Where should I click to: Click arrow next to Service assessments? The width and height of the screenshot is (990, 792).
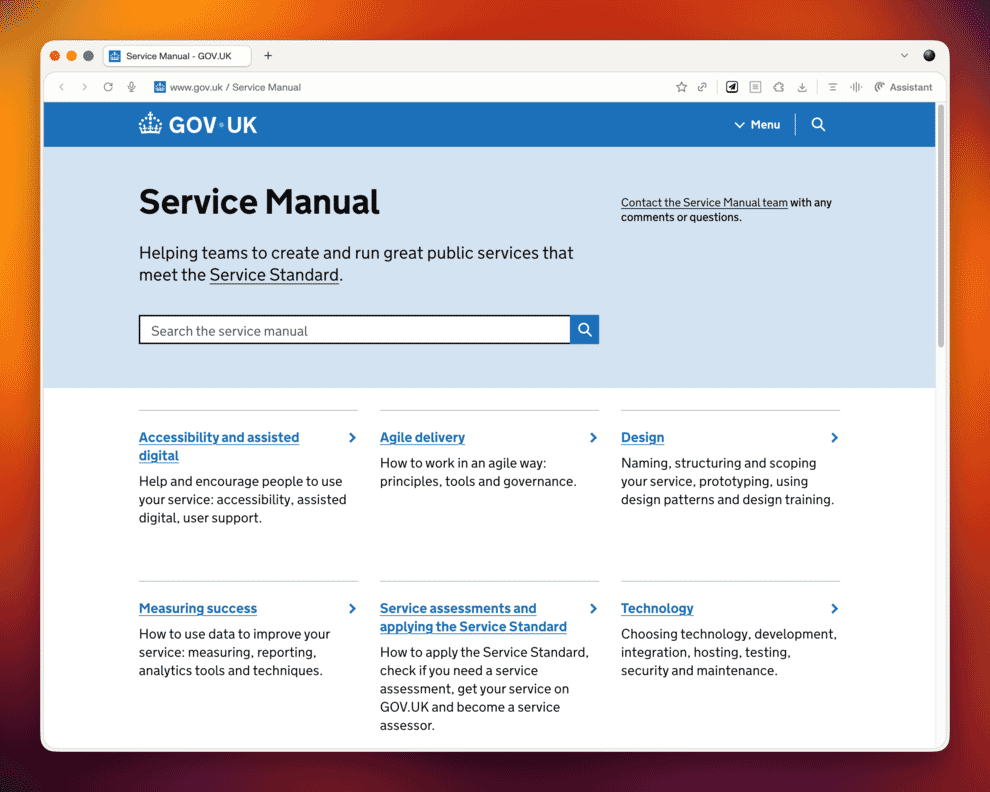(593, 608)
